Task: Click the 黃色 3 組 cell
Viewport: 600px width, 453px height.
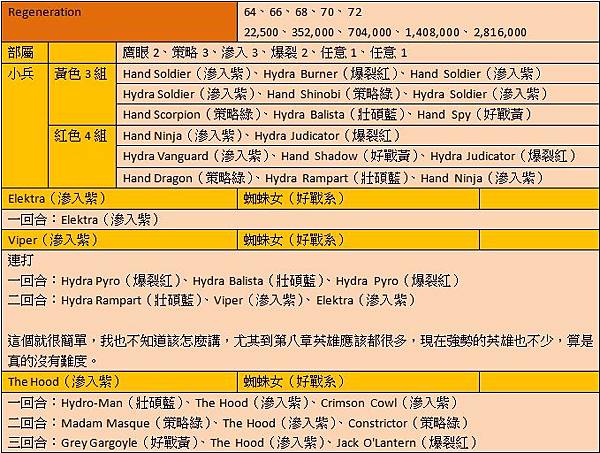Action: pos(82,95)
